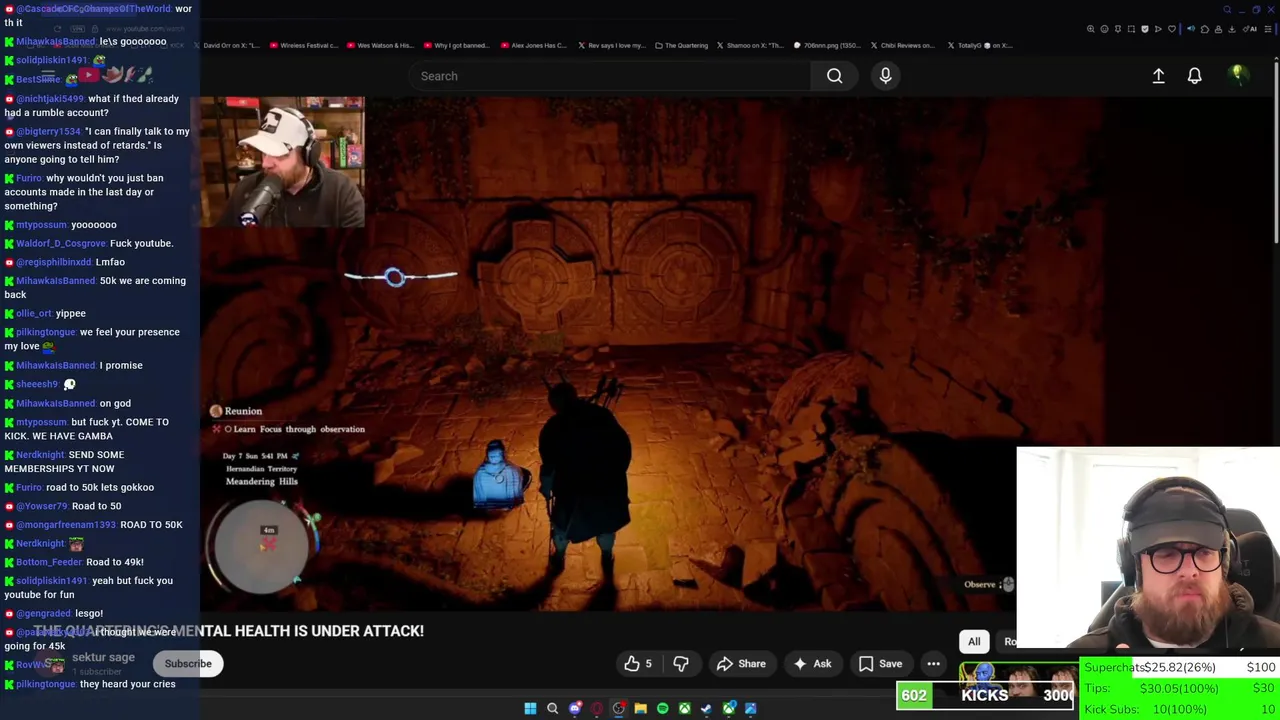Open Discord from the taskbar
The width and height of the screenshot is (1280, 720).
coord(575,708)
